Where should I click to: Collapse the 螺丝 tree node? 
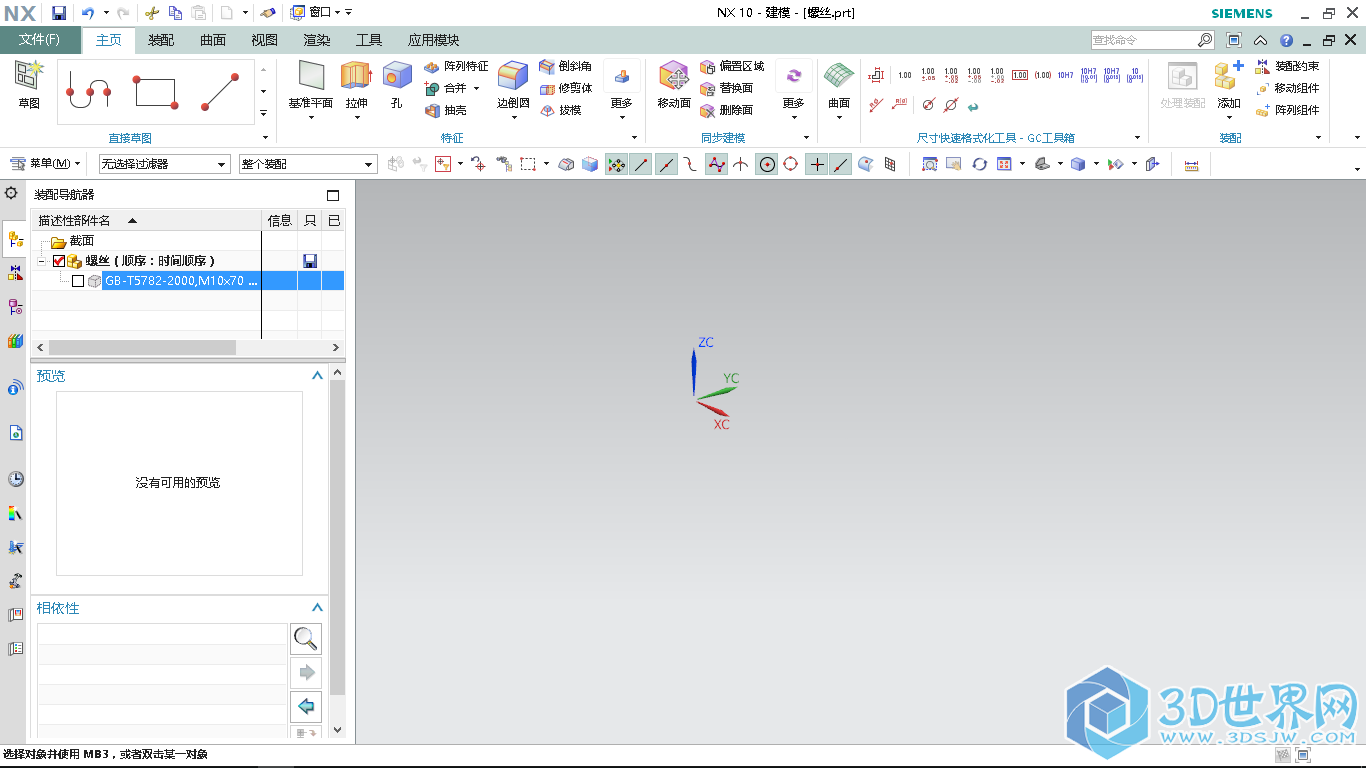(x=42, y=261)
